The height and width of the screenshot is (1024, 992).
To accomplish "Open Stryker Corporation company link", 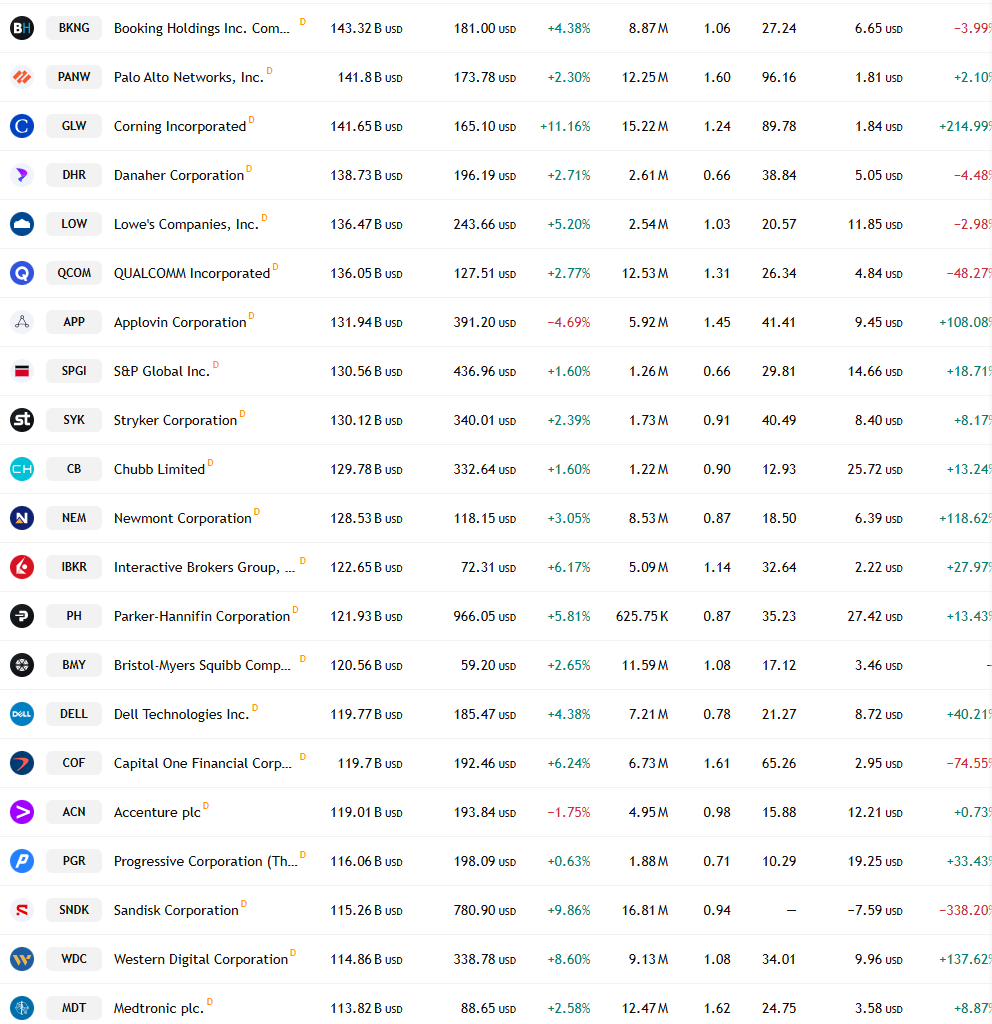I will [x=175, y=420].
